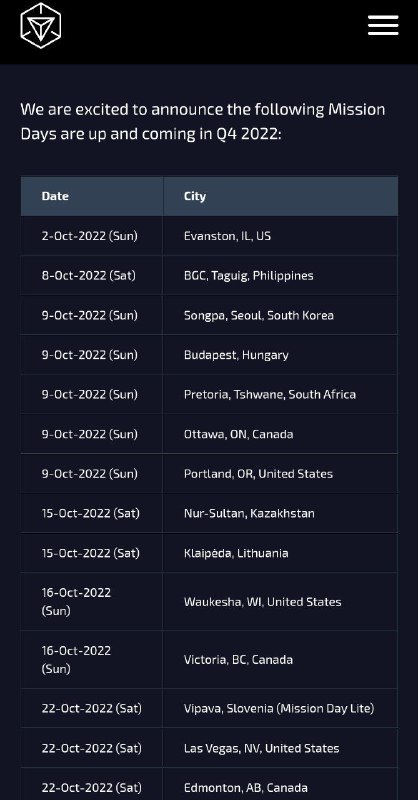Select the BGC, Taguig, Philippines entry
The image size is (418, 800).
[249, 276]
